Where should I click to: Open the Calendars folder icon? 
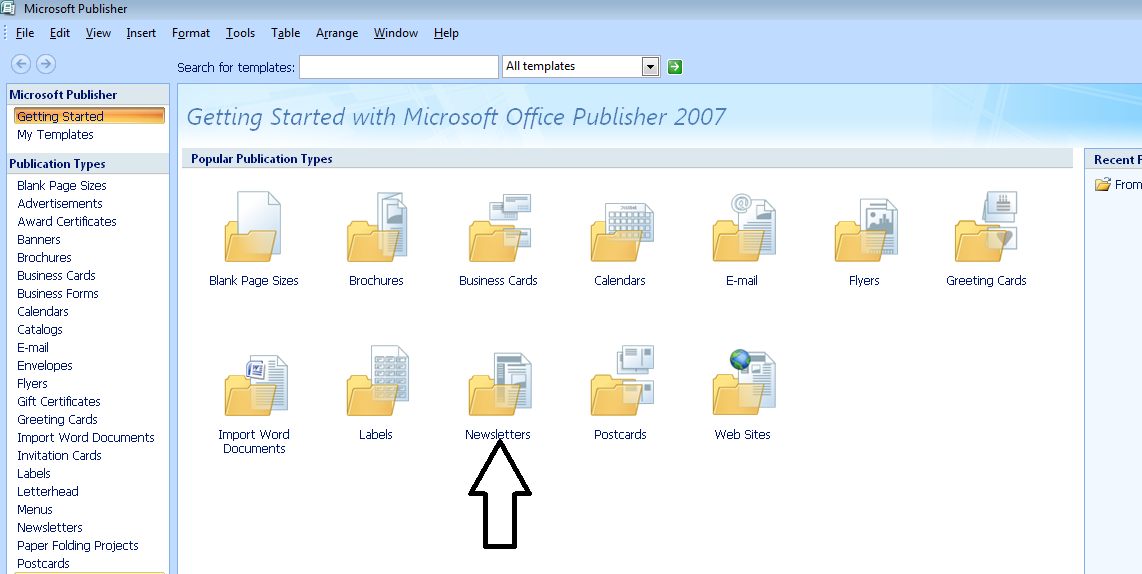(621, 230)
